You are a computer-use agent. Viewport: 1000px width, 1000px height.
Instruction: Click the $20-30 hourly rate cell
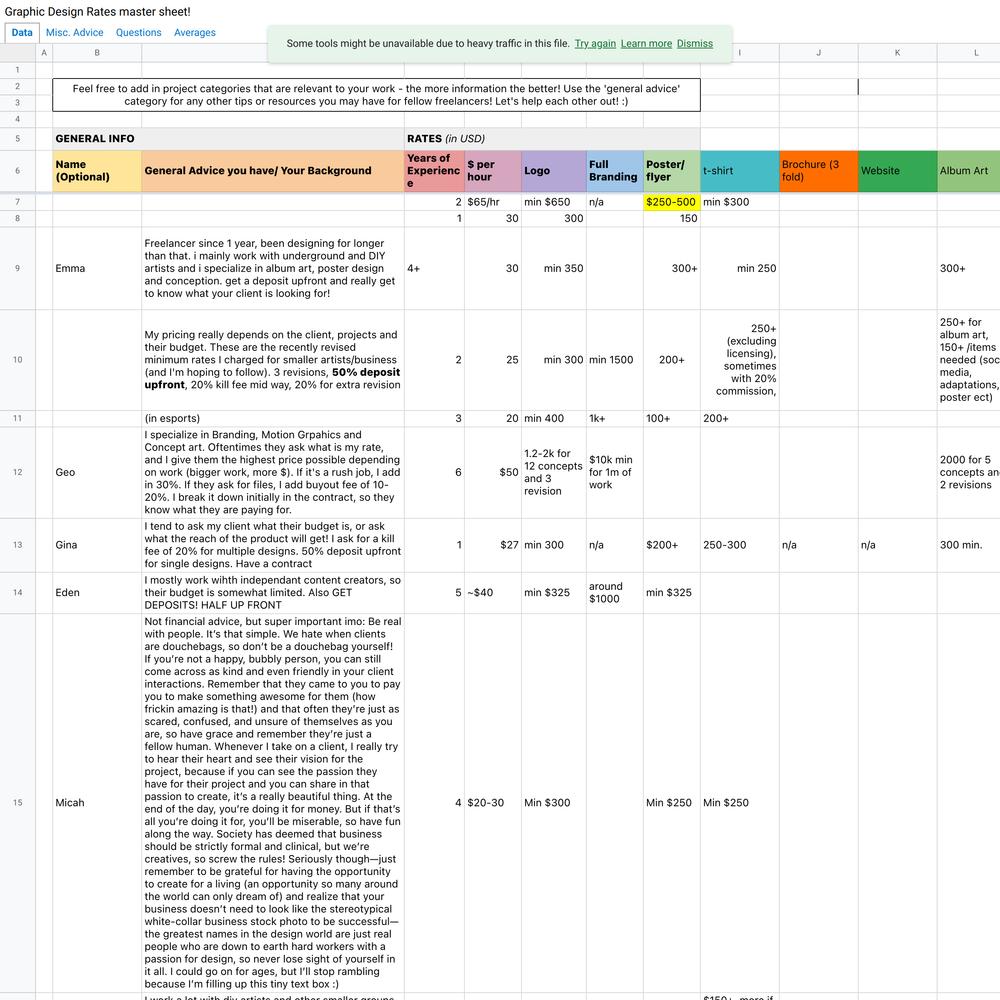pyautogui.click(x=493, y=802)
